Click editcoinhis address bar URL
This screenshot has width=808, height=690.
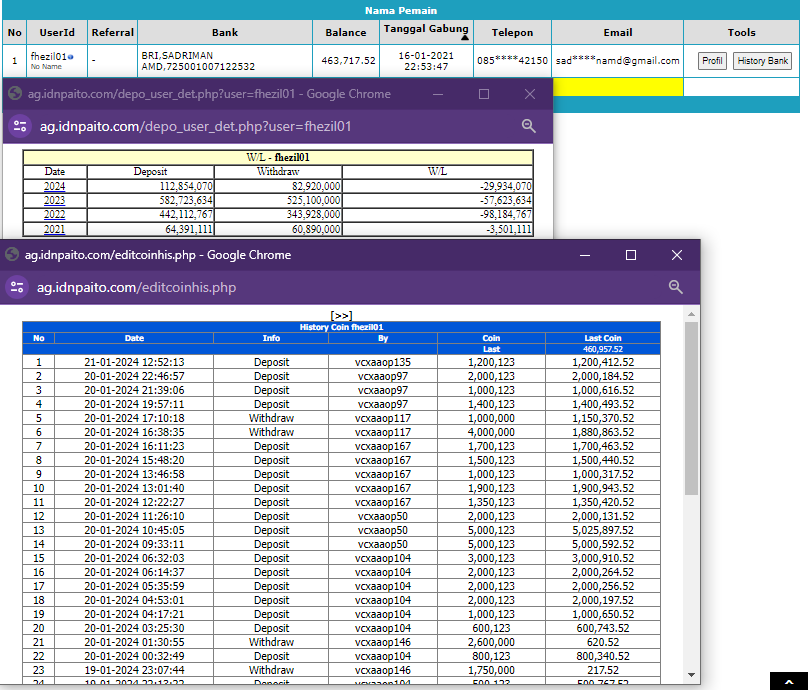(136, 287)
